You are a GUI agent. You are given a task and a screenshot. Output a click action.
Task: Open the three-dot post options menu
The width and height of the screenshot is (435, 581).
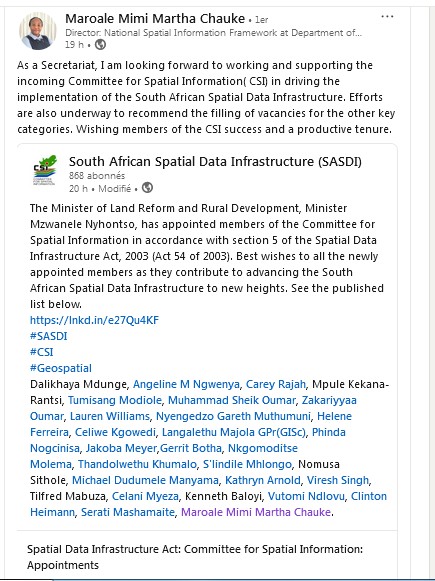click(x=387, y=17)
